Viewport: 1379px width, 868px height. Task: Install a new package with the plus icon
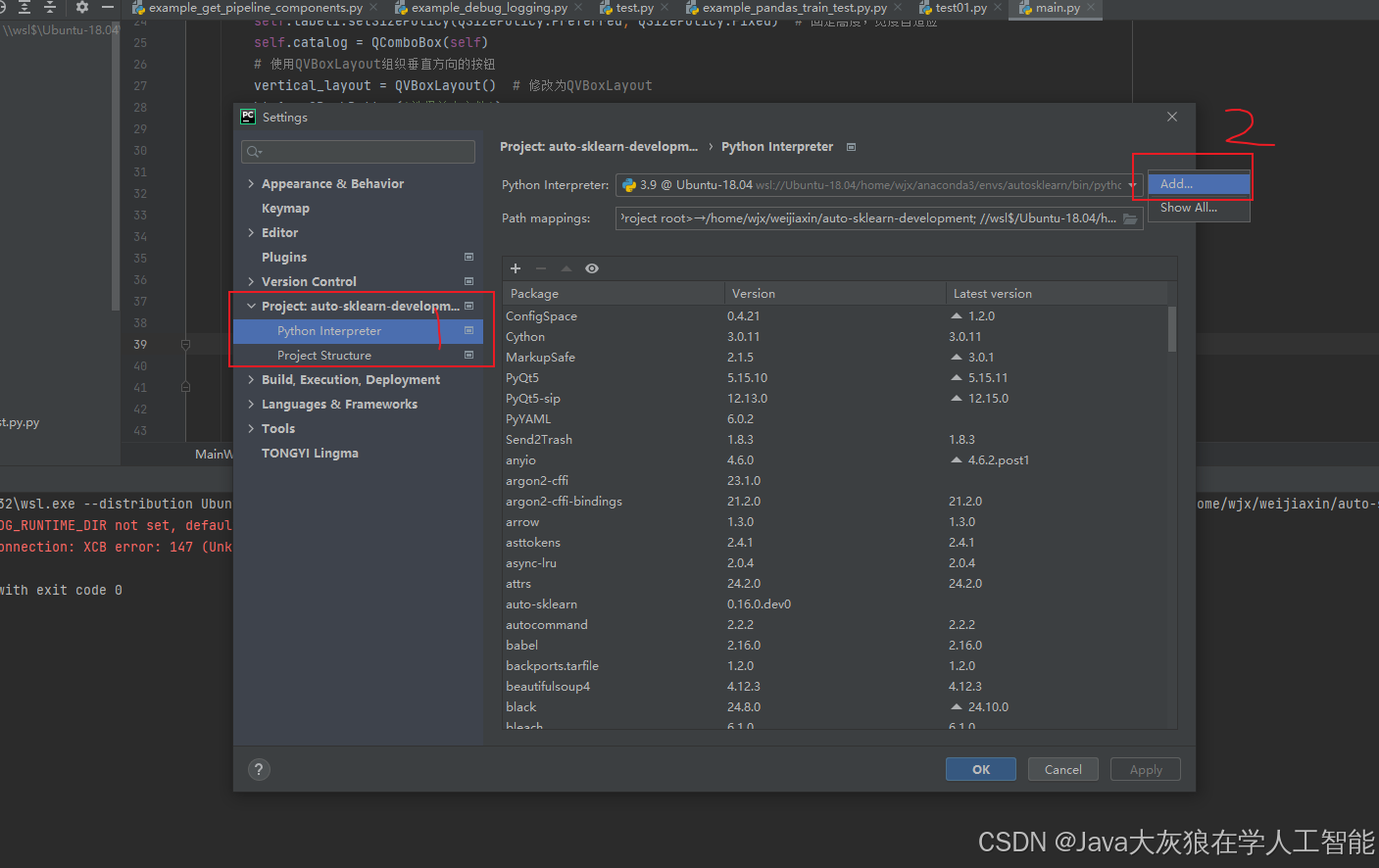click(516, 267)
